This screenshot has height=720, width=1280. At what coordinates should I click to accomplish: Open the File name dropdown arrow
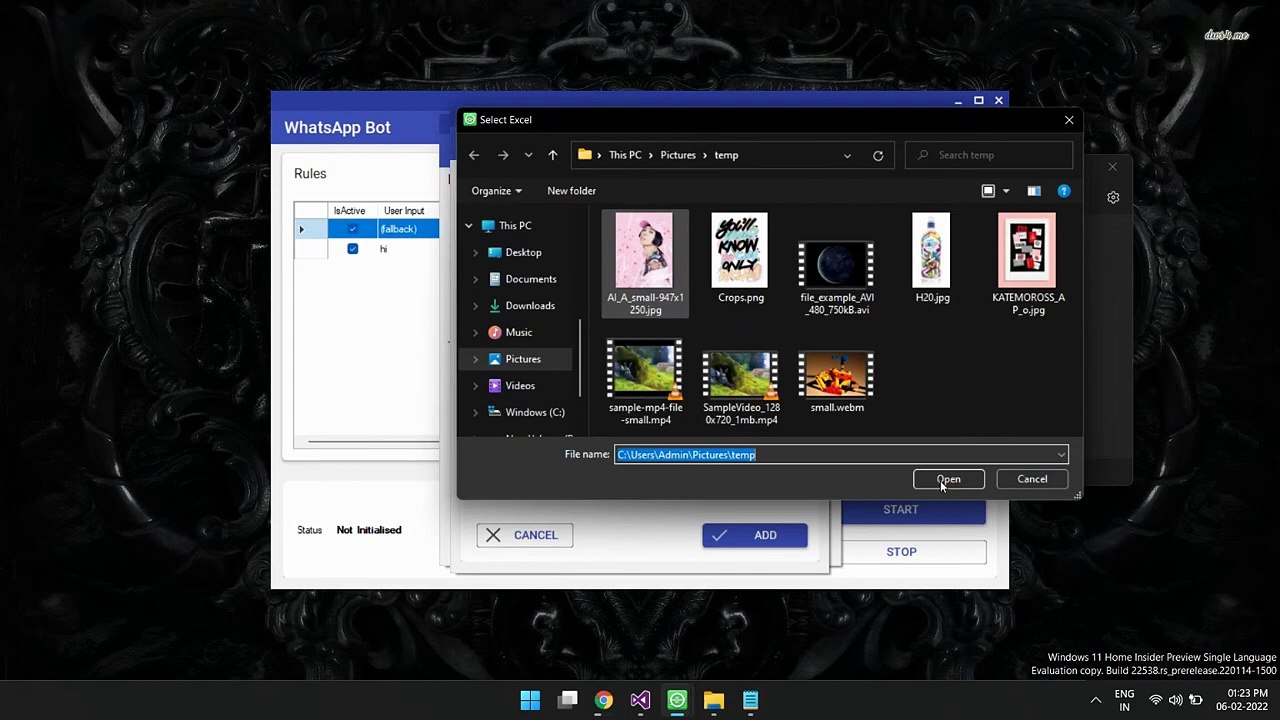1061,455
